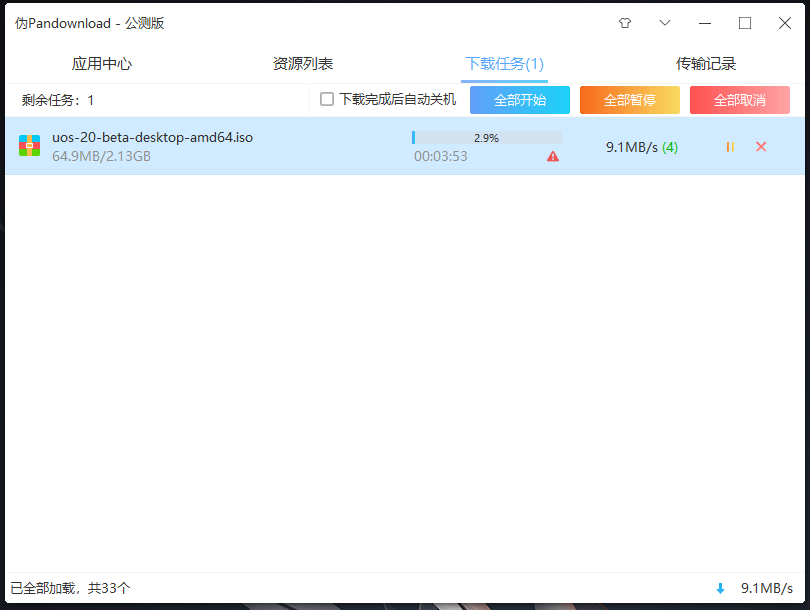Click the red warning triangle icon
810x610 pixels.
[x=553, y=157]
